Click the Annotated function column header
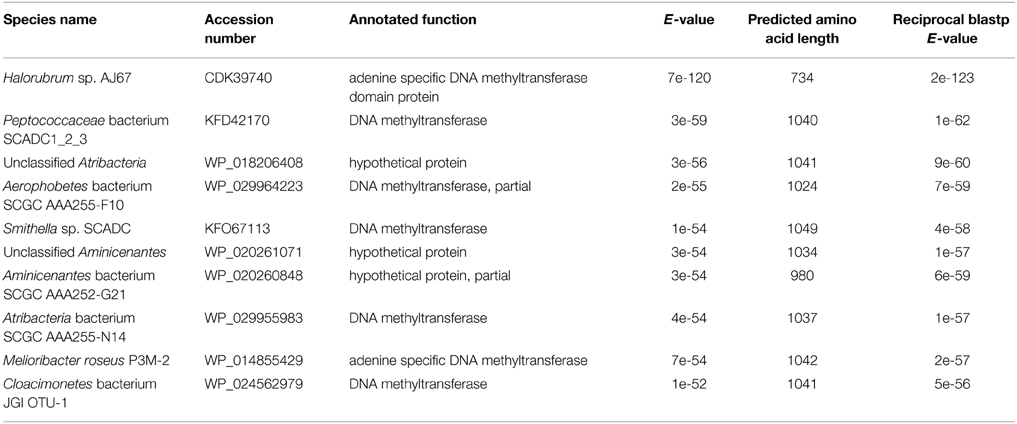Screen dimensions: 1017x424 pyautogui.click(x=413, y=20)
